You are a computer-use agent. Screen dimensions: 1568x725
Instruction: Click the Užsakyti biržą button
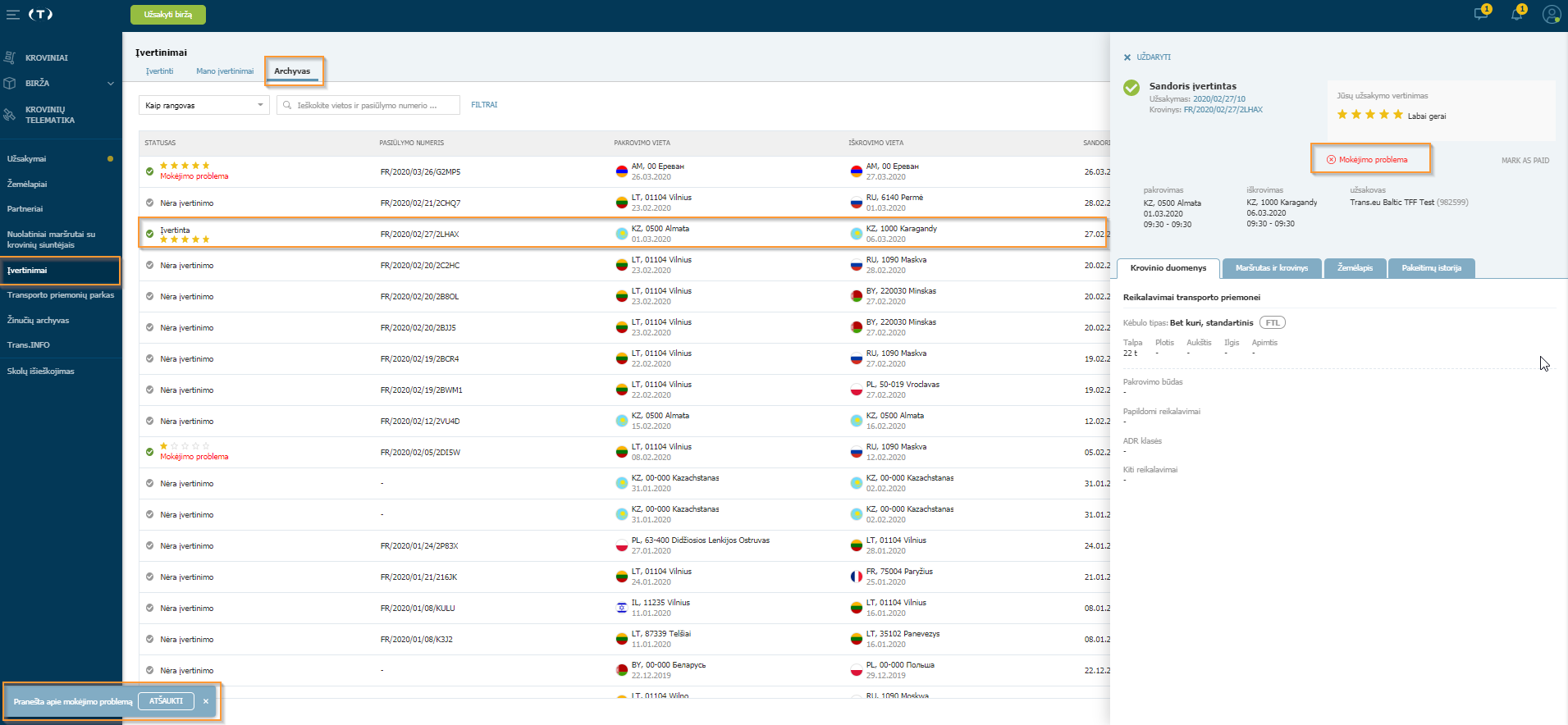[x=168, y=15]
